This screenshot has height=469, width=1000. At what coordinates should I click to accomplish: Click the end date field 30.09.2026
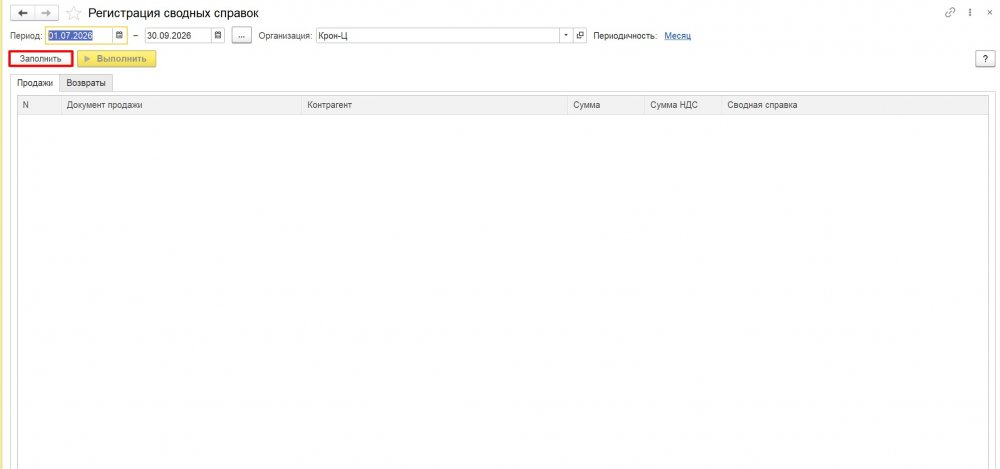pyautogui.click(x=178, y=36)
